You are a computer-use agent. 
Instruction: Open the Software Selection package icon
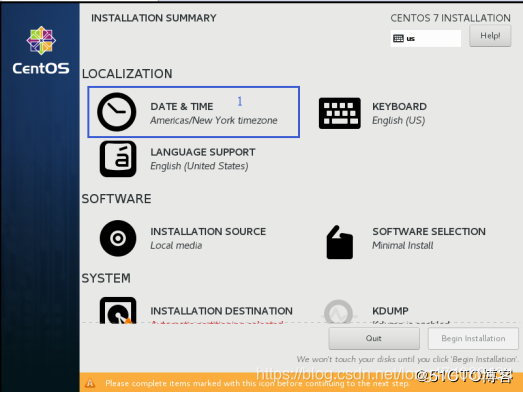[340, 242]
